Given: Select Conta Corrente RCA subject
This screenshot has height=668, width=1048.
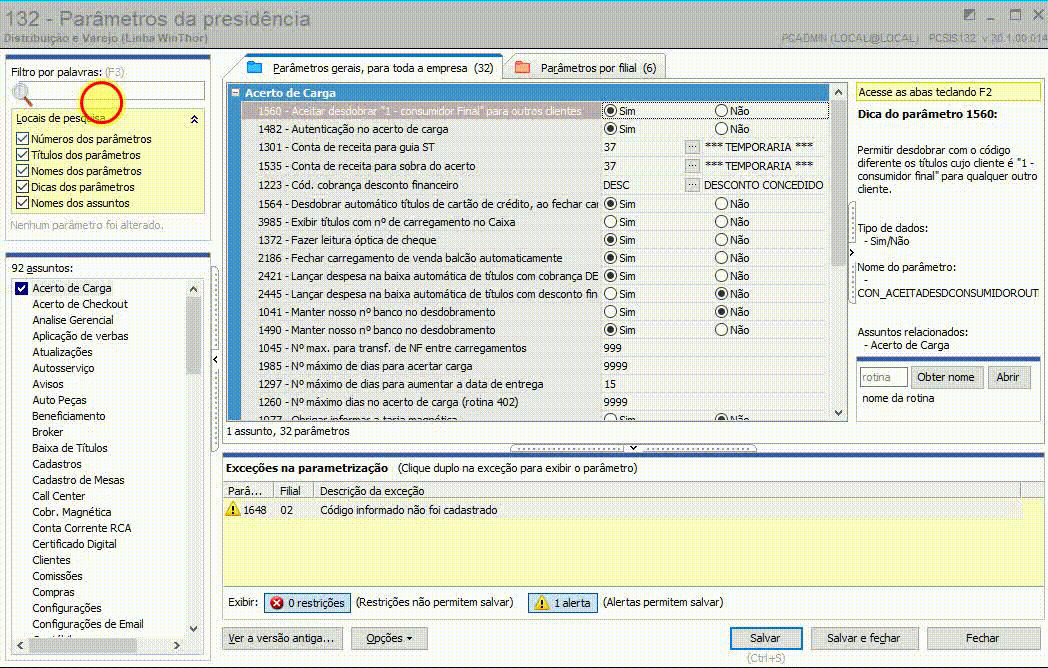Looking at the screenshot, I should click(82, 528).
